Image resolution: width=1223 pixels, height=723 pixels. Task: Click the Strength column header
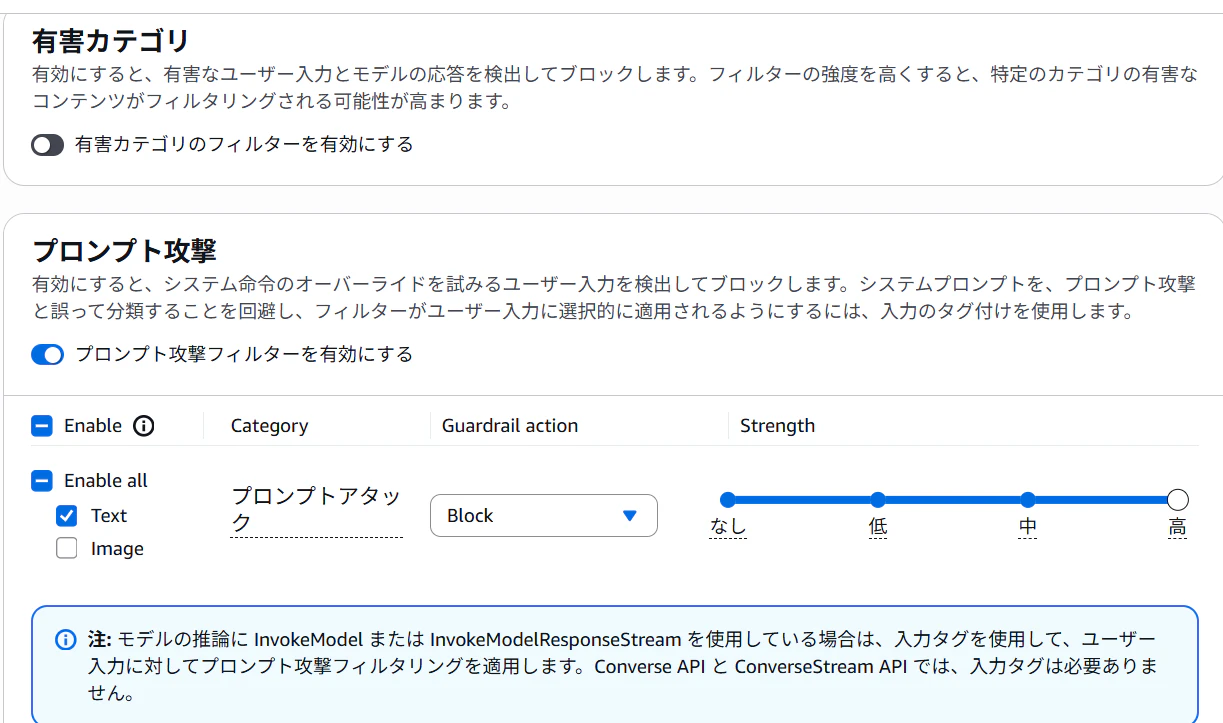tap(777, 426)
